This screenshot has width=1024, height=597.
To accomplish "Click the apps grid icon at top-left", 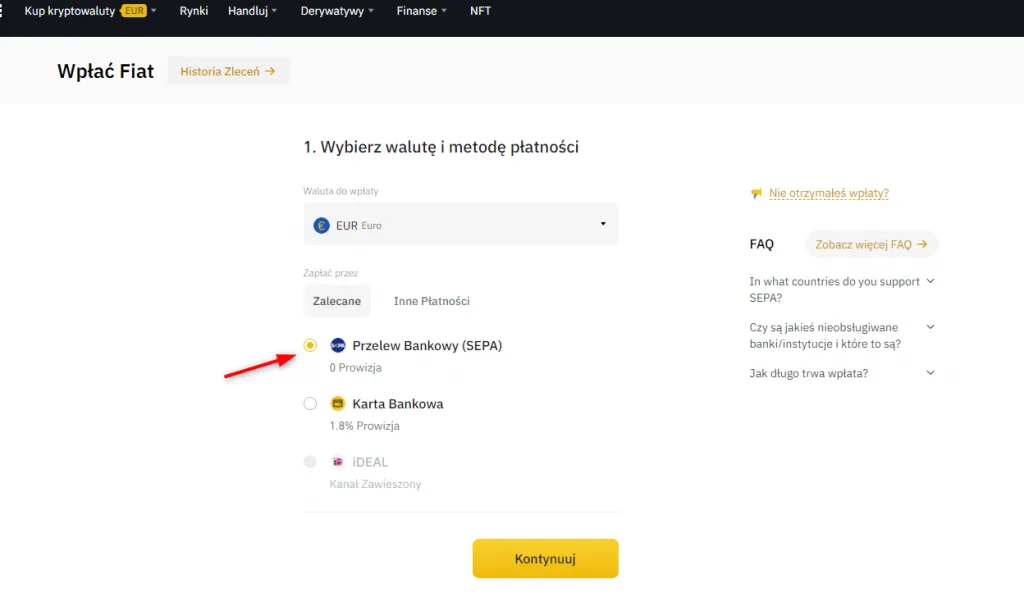I will pos(3,11).
